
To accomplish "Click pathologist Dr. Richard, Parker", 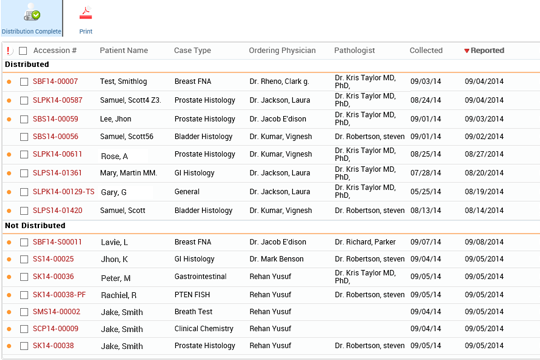I will pyautogui.click(x=365, y=242).
